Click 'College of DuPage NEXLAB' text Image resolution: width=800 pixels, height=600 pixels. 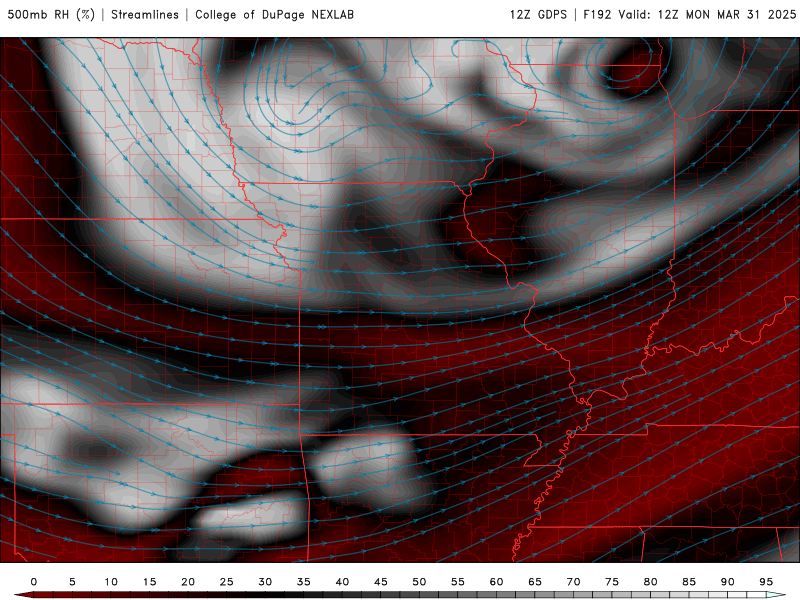274,15
